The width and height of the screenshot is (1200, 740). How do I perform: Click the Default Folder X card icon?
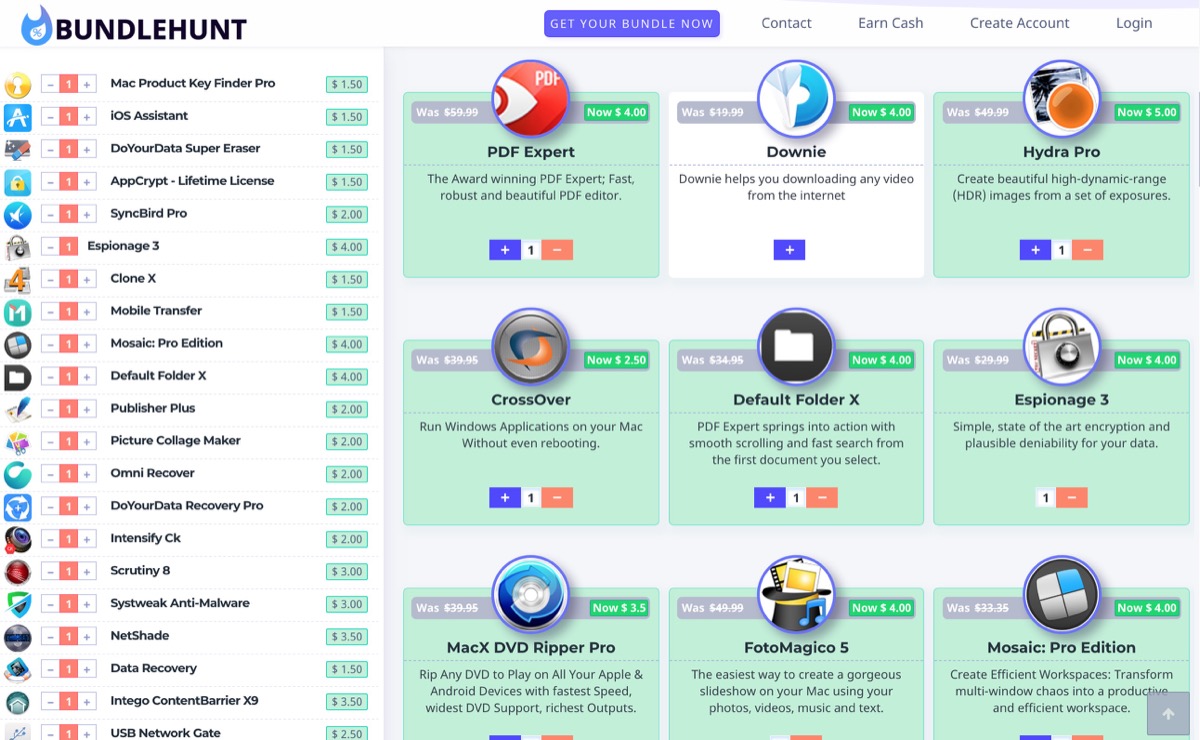pos(796,346)
